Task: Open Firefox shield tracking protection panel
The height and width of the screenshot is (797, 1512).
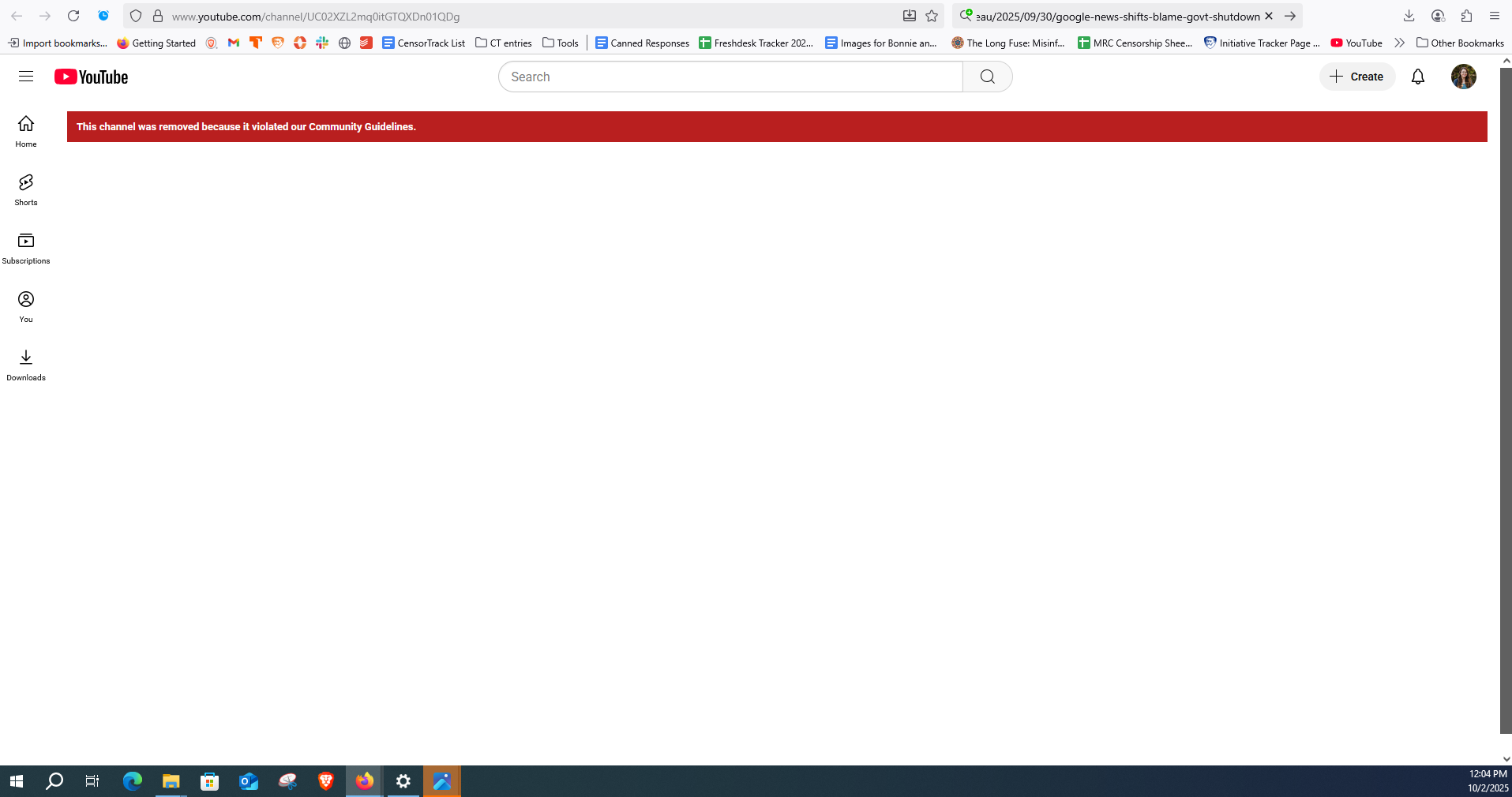Action: [136, 16]
